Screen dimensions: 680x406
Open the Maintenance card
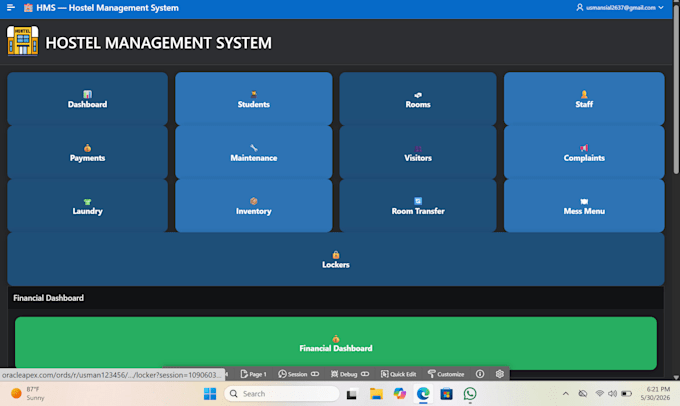(254, 153)
